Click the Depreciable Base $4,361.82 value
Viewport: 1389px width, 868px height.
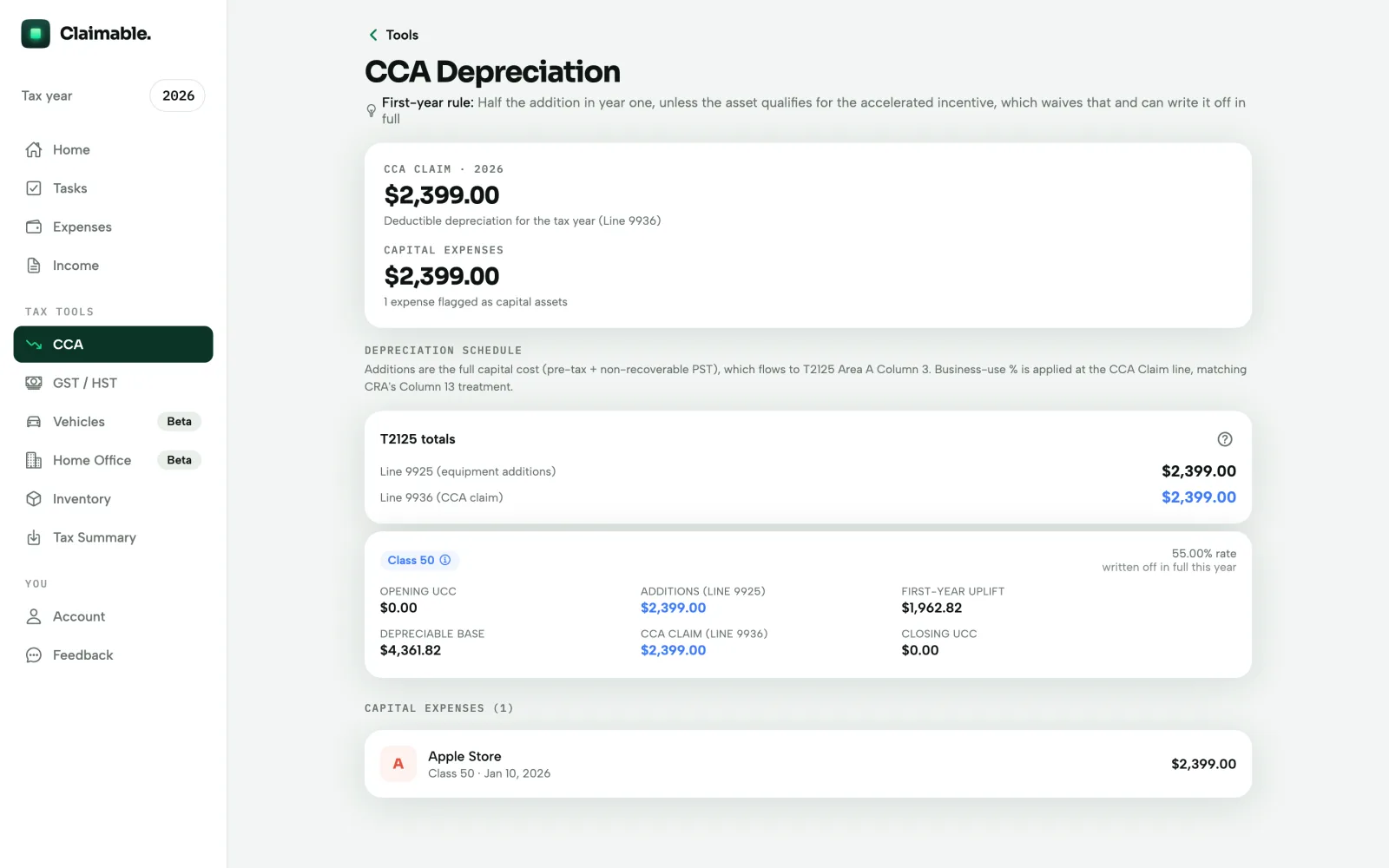tap(411, 650)
